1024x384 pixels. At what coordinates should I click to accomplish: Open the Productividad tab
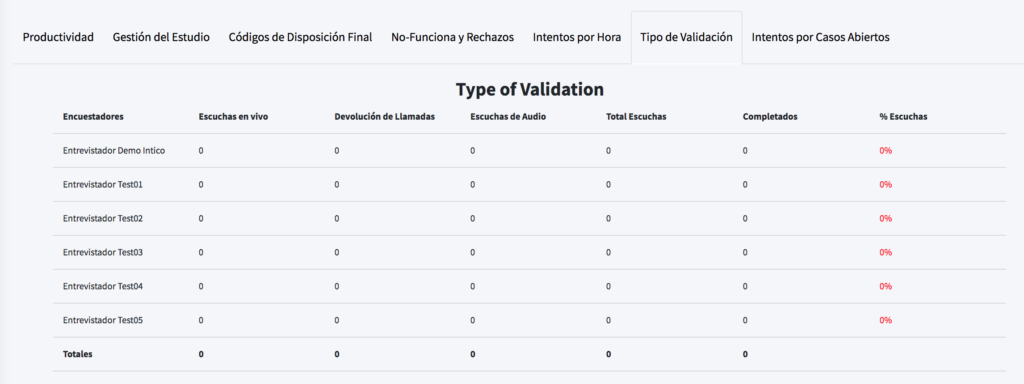[x=58, y=37]
